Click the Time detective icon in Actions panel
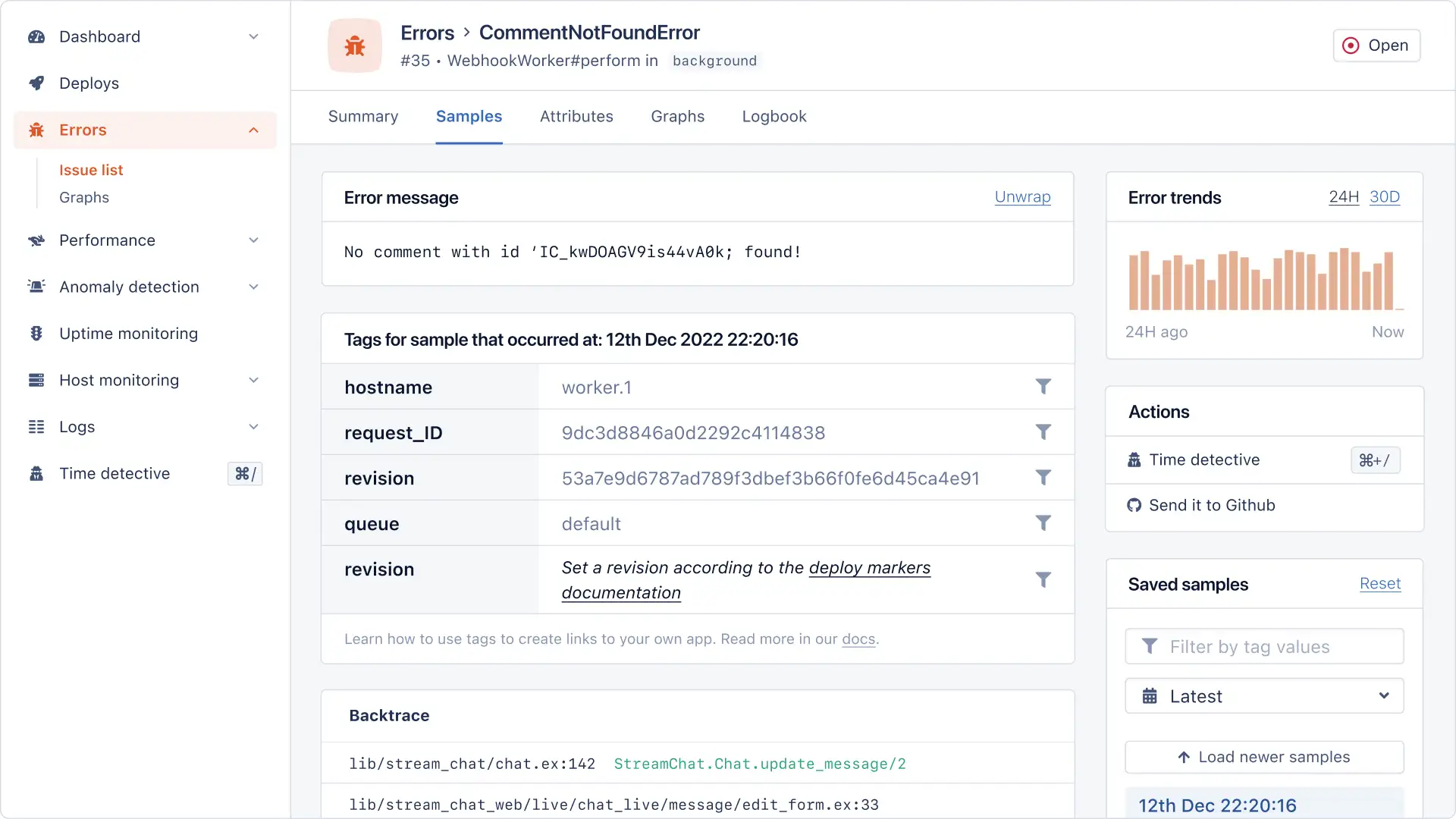 1134,460
